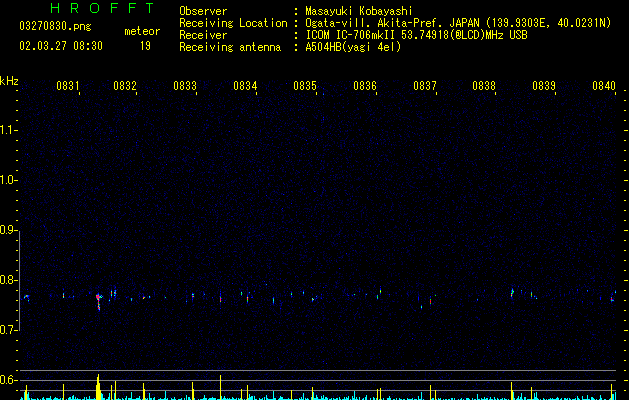This screenshot has height=400, width=629.
Task: Click the tallest yellow intensity peak after 0831
Action: point(98,387)
